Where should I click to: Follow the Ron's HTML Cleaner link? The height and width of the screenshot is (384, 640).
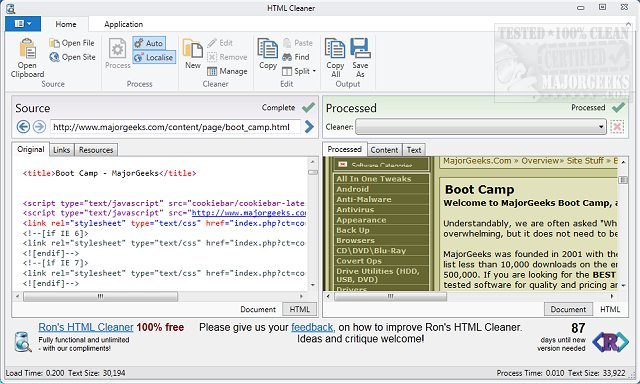[x=86, y=327]
